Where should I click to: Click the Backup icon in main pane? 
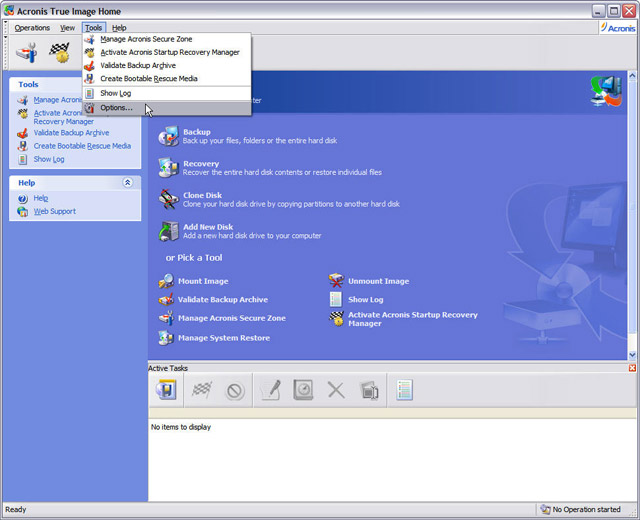point(169,136)
